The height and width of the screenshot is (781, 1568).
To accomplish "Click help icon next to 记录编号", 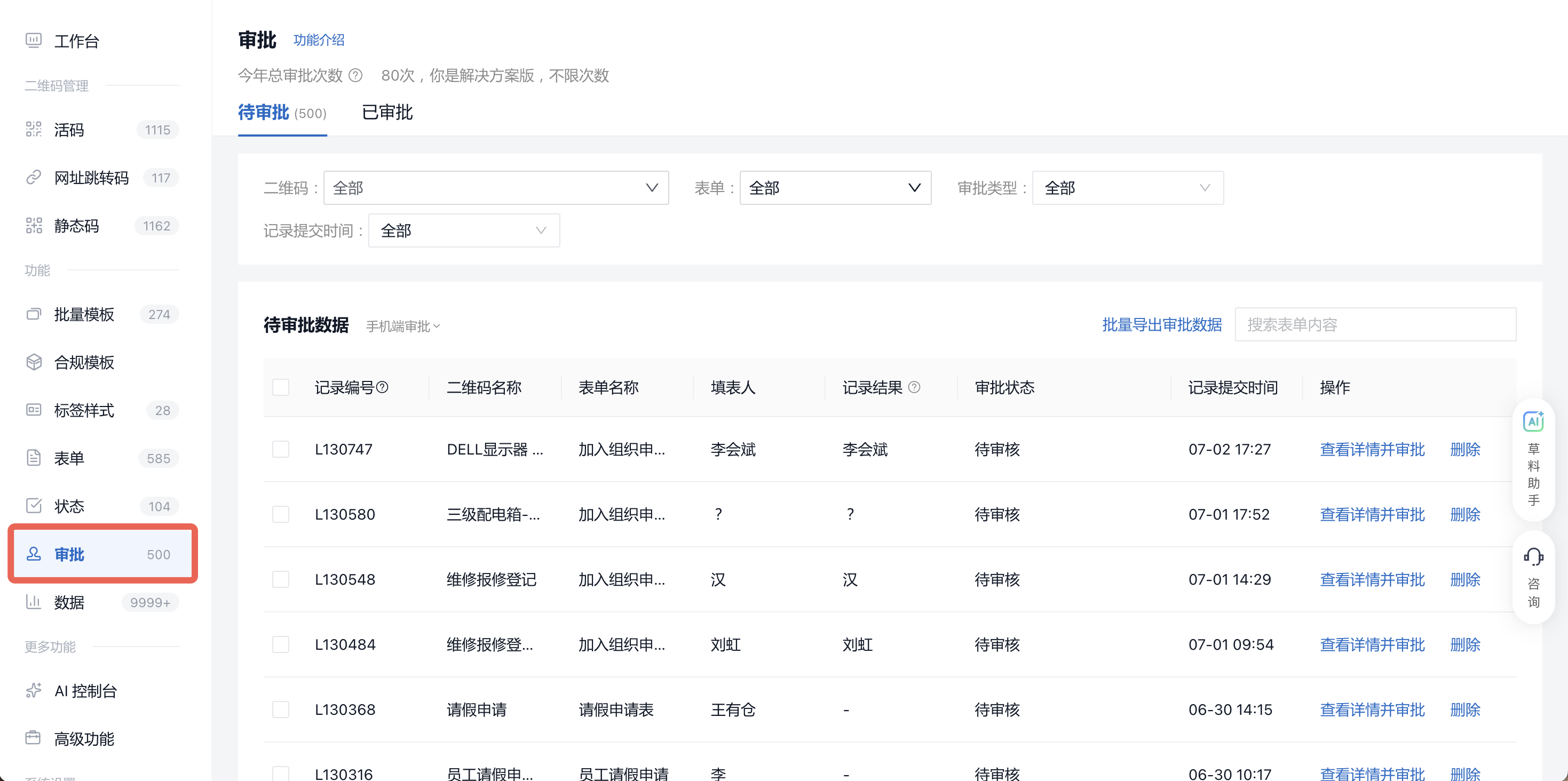I will (x=382, y=387).
